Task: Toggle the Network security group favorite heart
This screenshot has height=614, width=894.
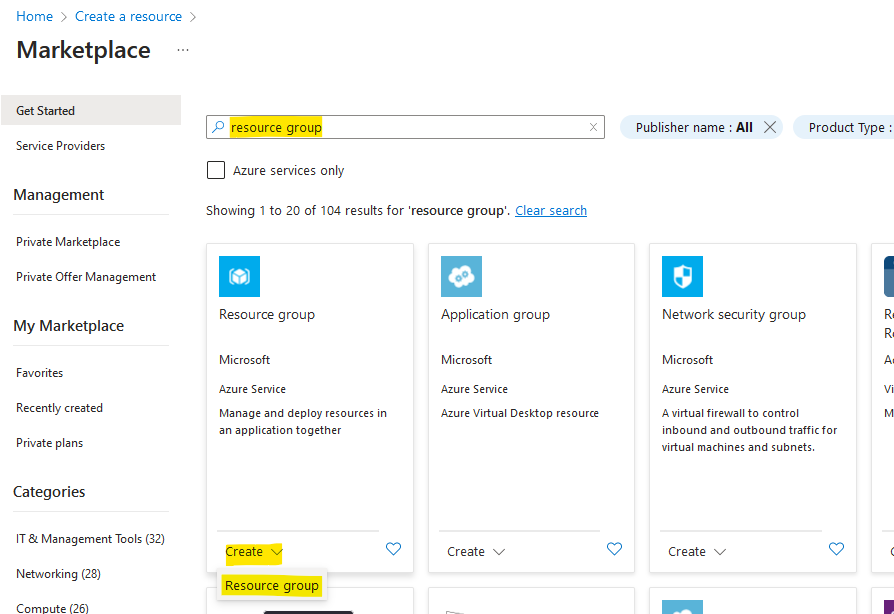Action: (836, 549)
